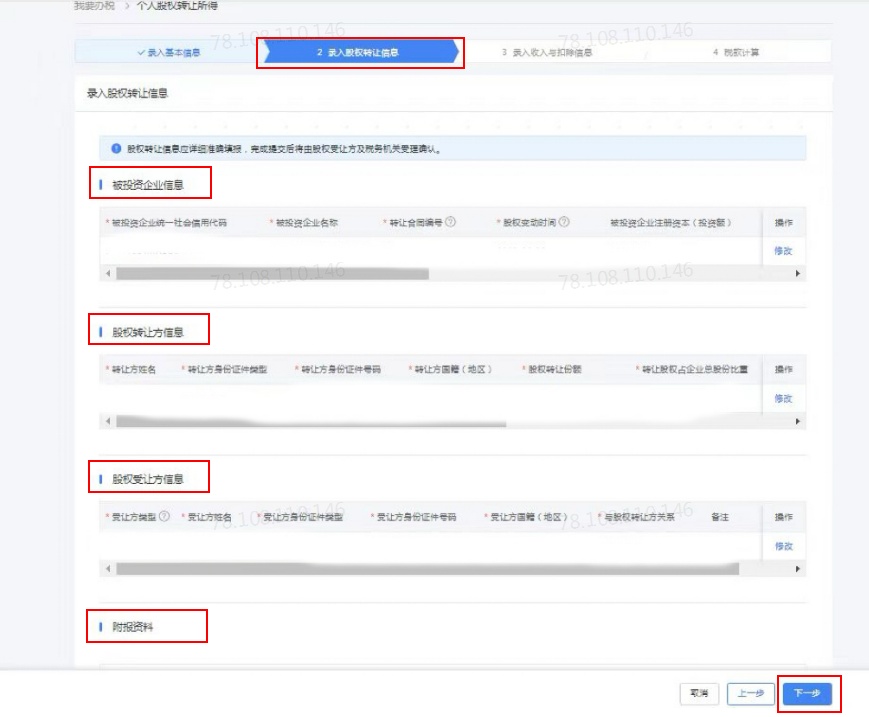The image size is (869, 717).
Task: Click the 取消 cancel button
Action: coord(699,693)
